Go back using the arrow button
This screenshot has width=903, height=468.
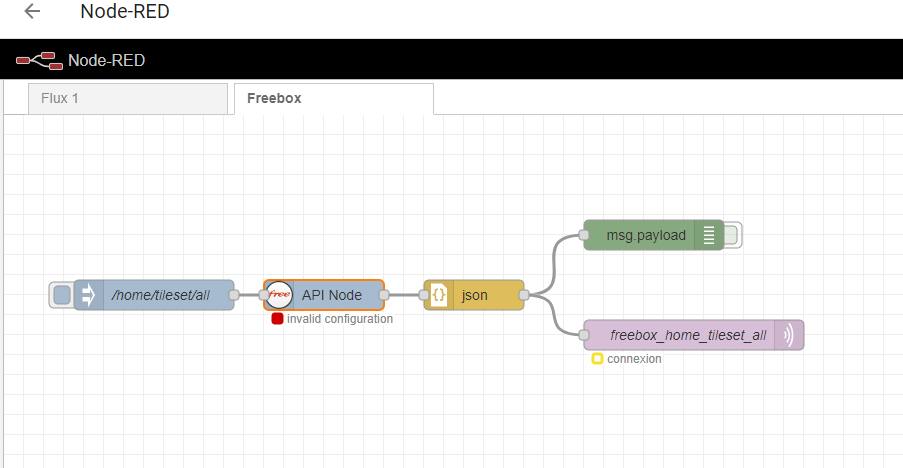pyautogui.click(x=32, y=11)
